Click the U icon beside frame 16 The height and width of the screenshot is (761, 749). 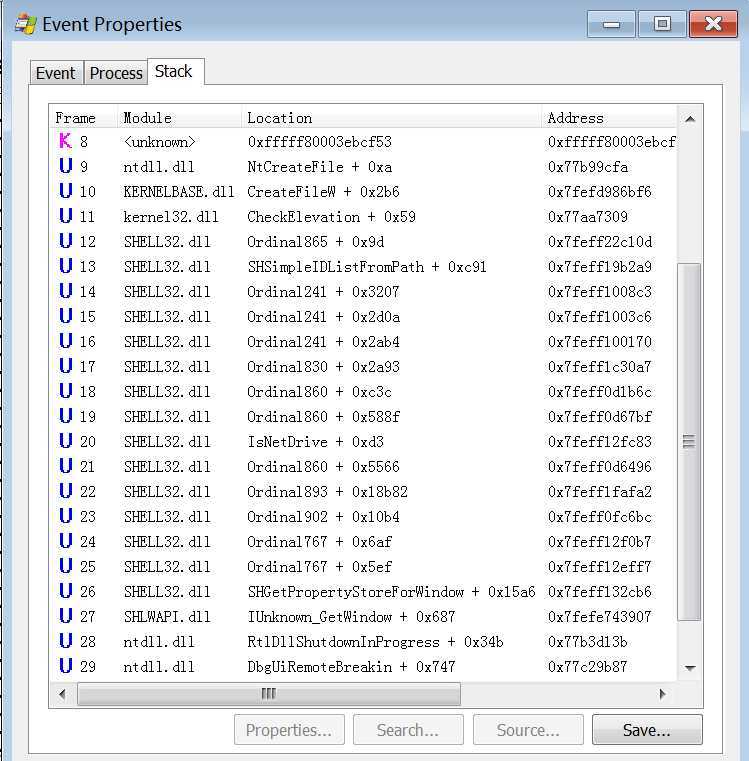66,341
